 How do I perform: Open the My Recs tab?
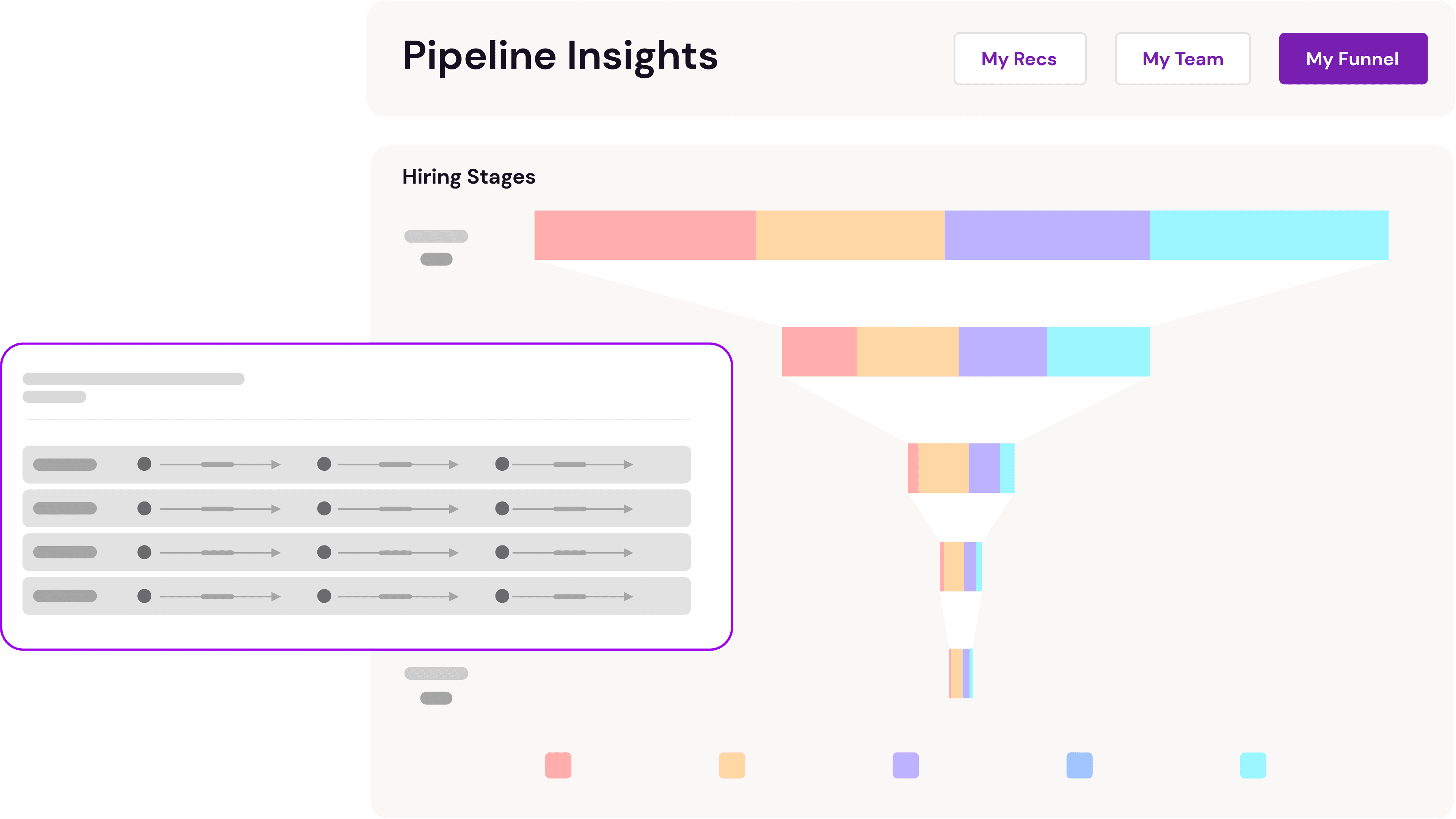pos(1019,59)
